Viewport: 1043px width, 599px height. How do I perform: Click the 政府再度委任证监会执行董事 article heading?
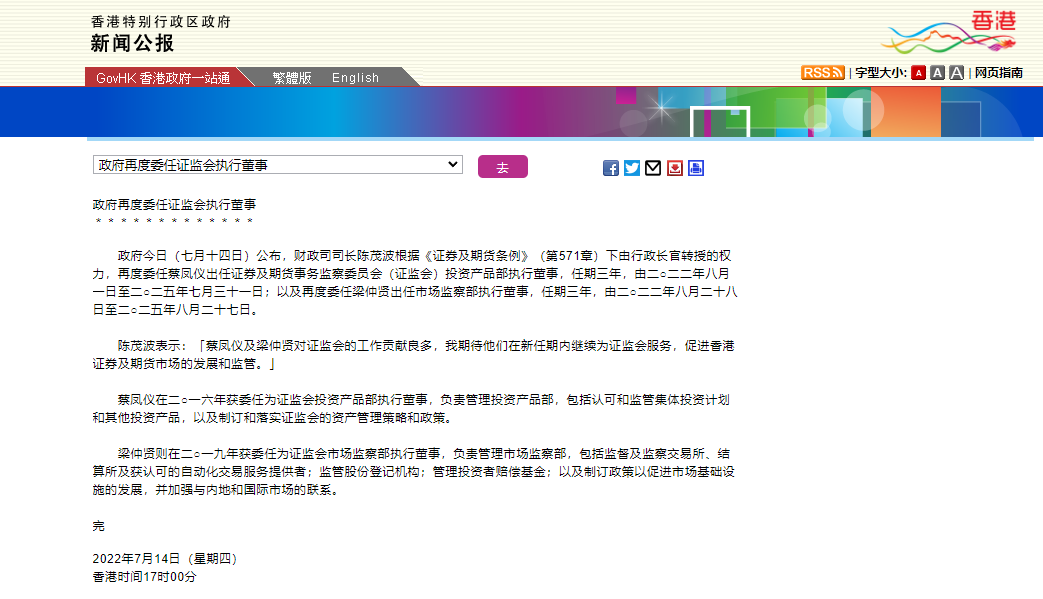(174, 203)
